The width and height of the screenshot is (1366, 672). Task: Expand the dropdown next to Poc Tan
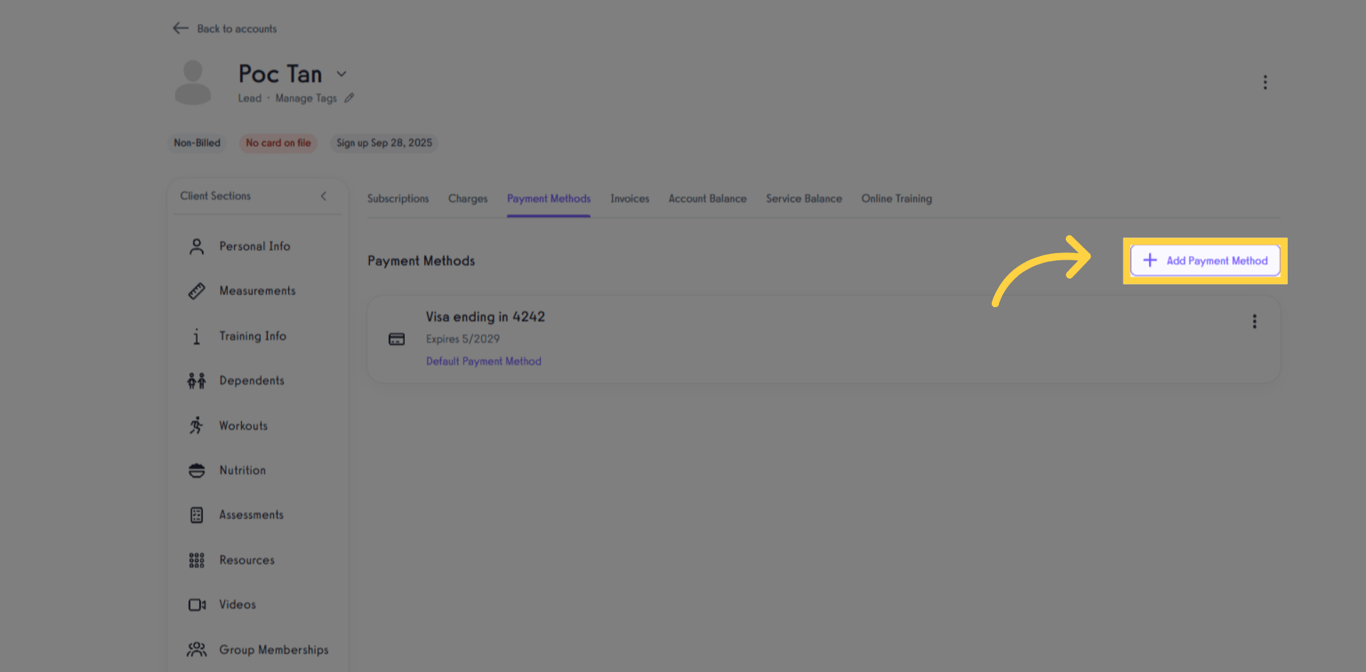[x=341, y=74]
